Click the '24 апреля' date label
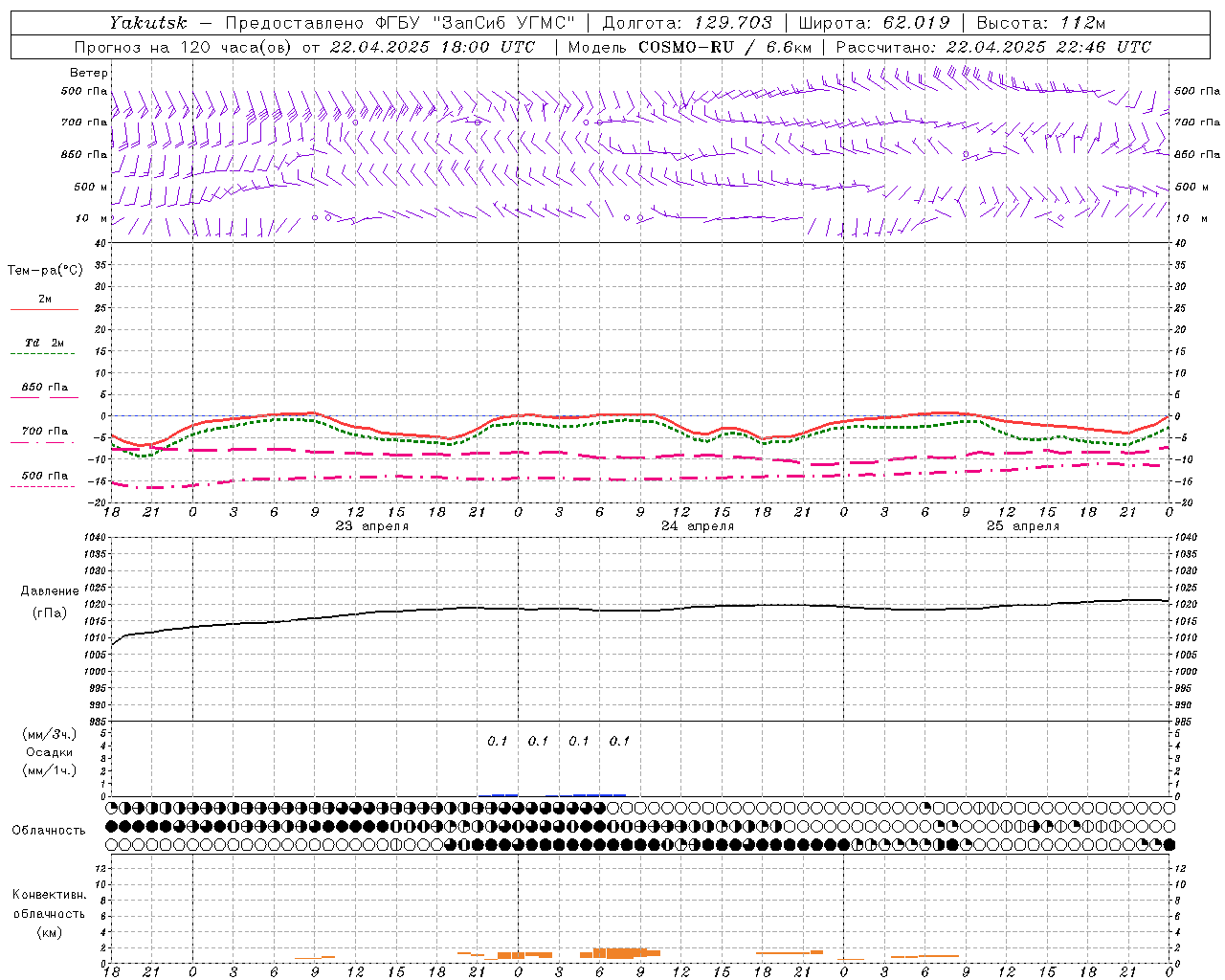 click(x=698, y=526)
